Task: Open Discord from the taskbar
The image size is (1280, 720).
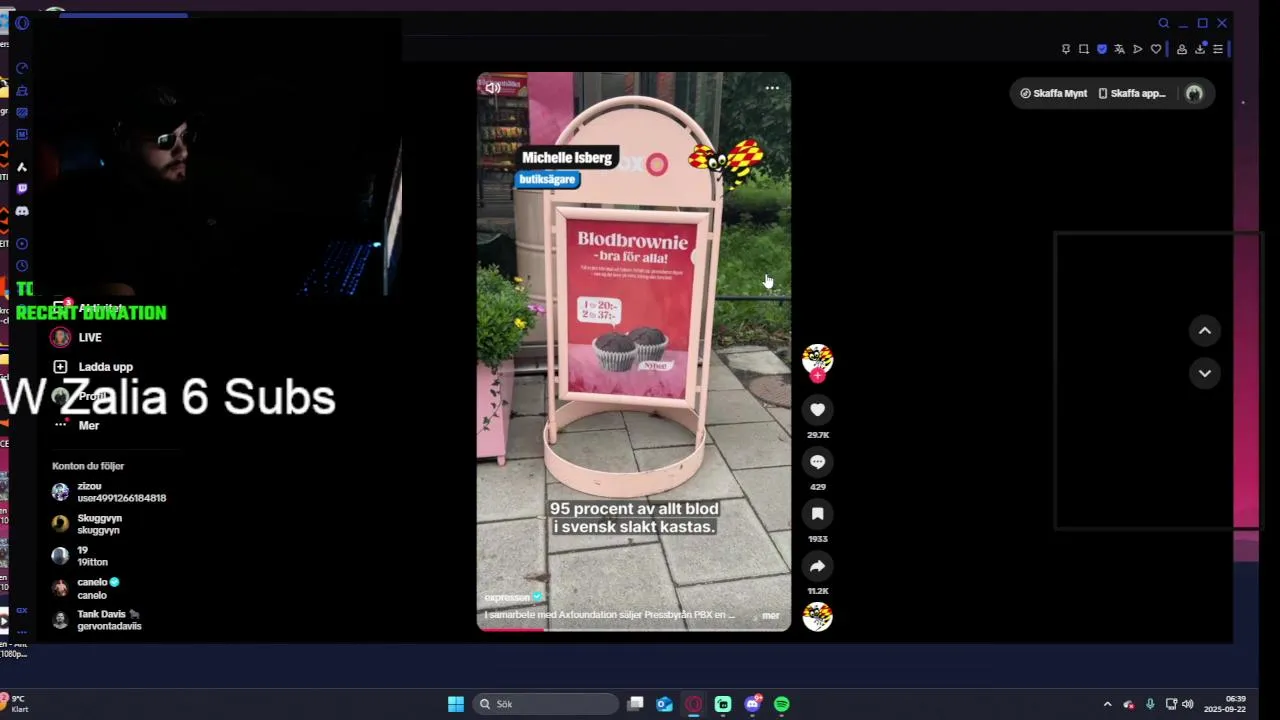Action: (x=752, y=704)
